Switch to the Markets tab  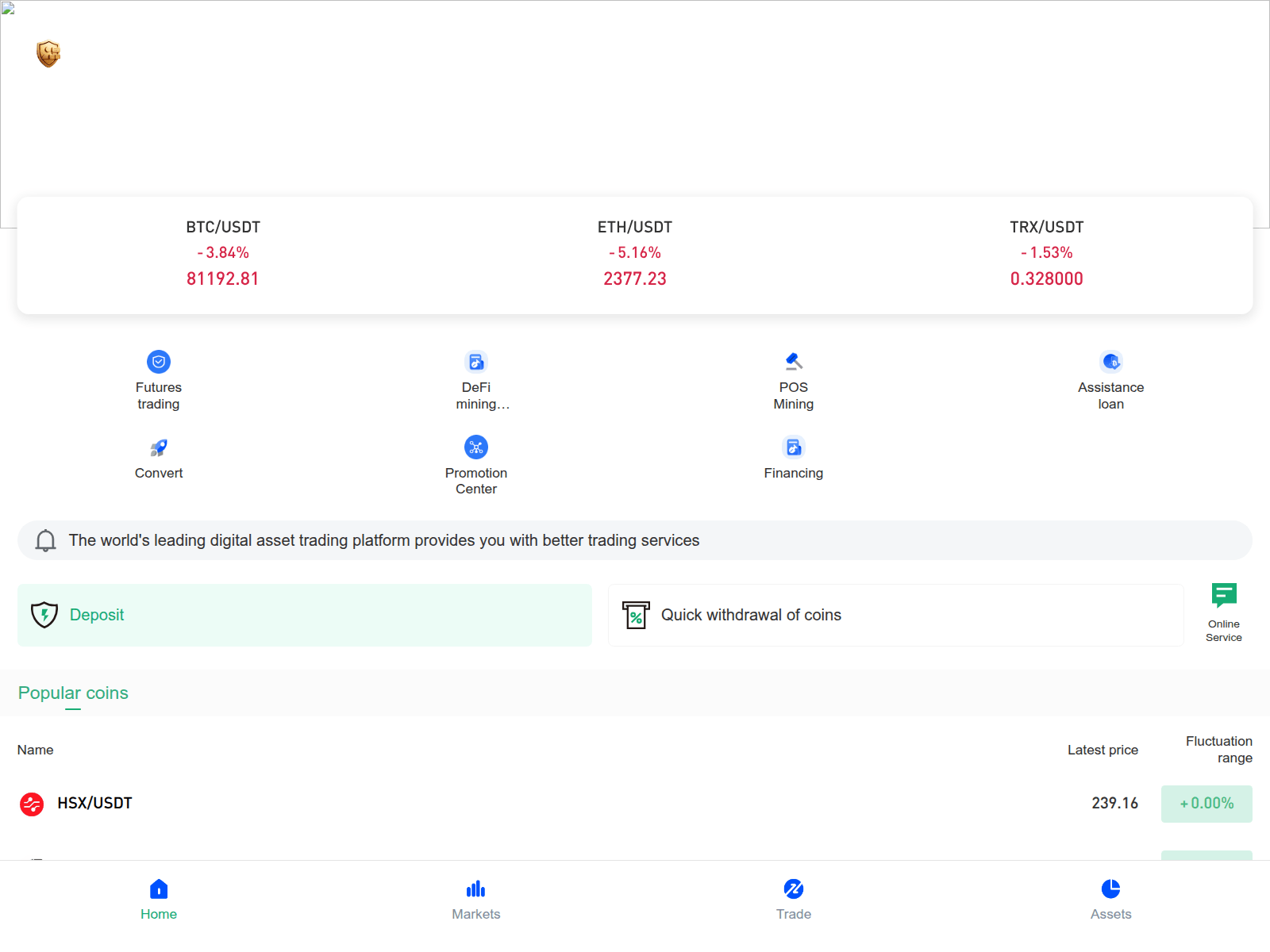(476, 900)
